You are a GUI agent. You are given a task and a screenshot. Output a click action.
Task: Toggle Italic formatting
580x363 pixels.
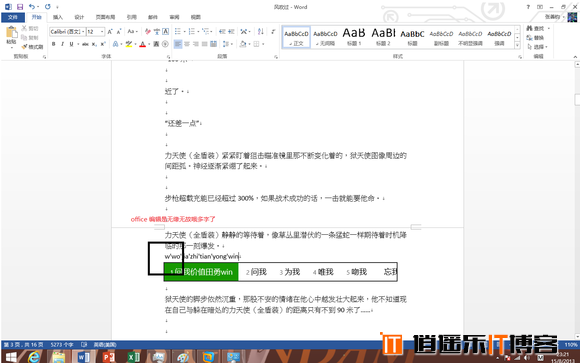tap(62, 44)
